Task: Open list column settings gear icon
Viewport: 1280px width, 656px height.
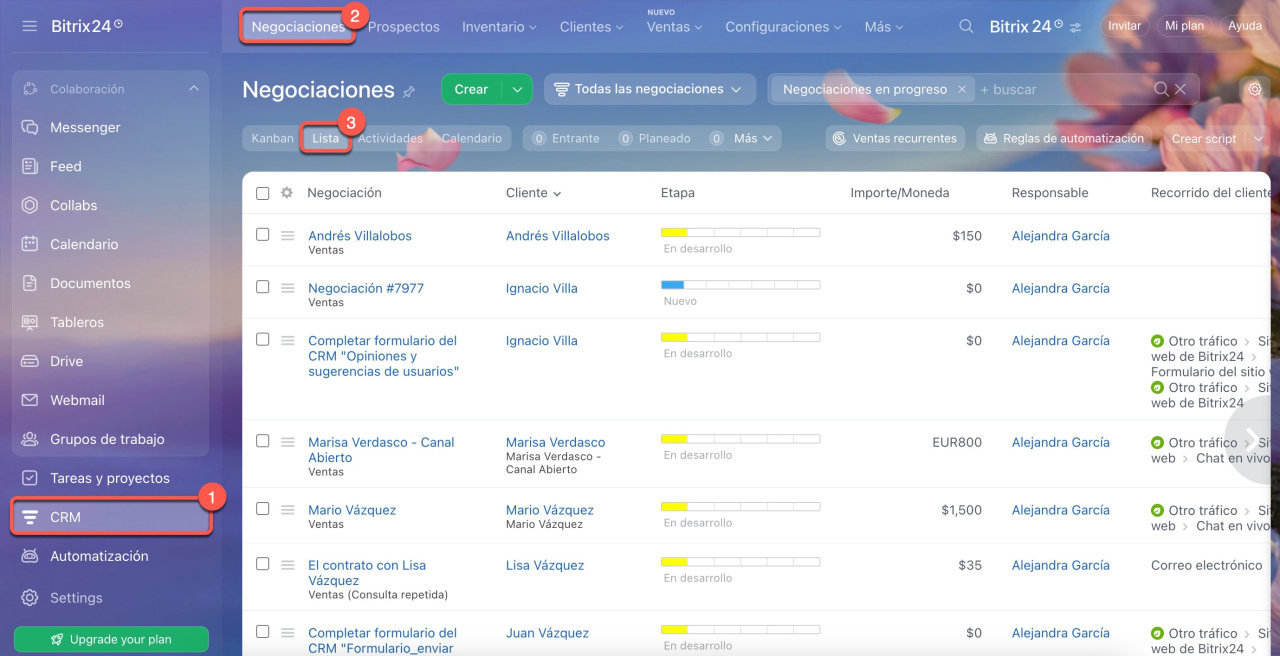Action: coord(287,193)
